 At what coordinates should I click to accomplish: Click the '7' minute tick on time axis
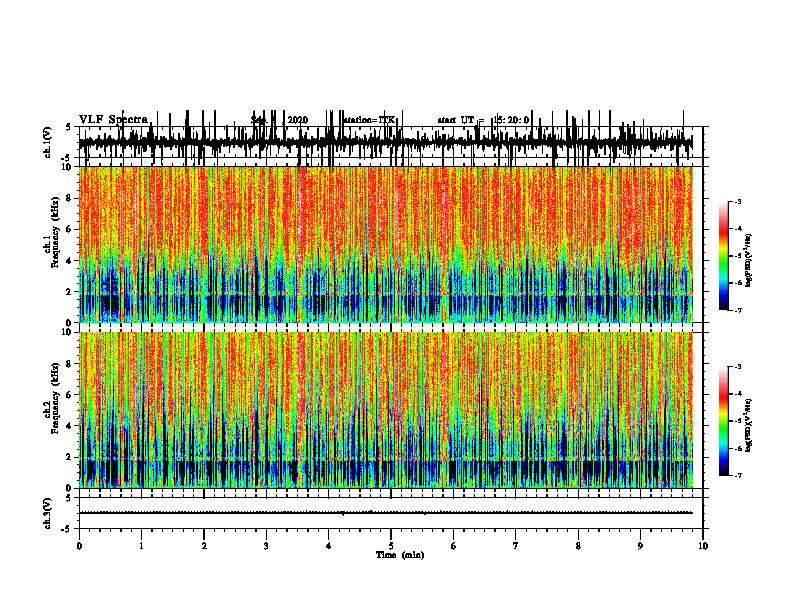[516, 546]
